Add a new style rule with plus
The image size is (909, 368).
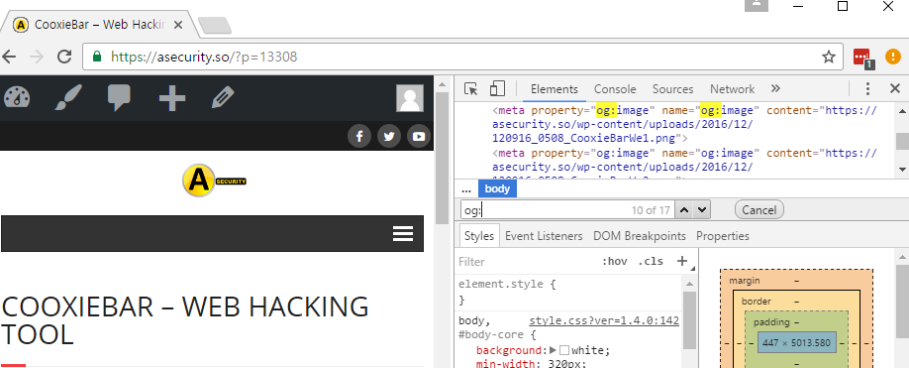682,261
